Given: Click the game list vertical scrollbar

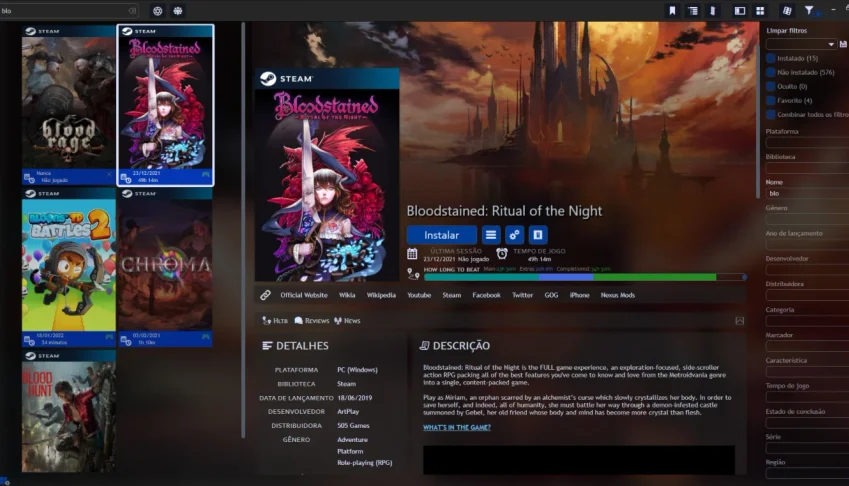Looking at the screenshot, I should click(x=243, y=230).
